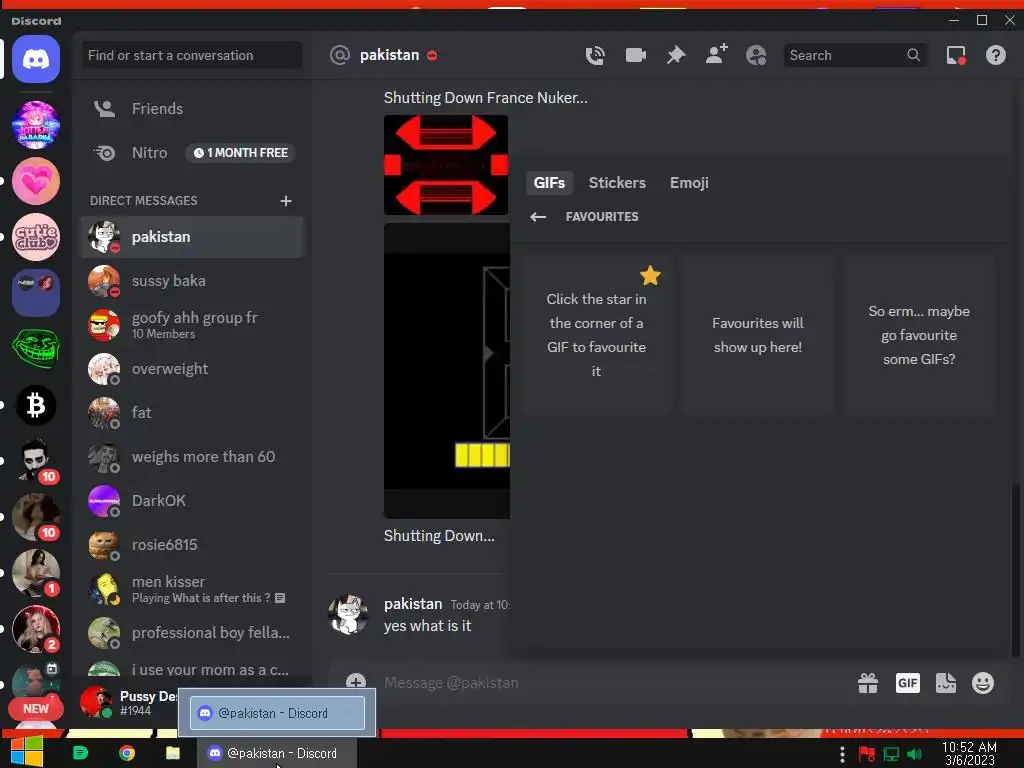Open the green trollface server icon

pos(36,349)
